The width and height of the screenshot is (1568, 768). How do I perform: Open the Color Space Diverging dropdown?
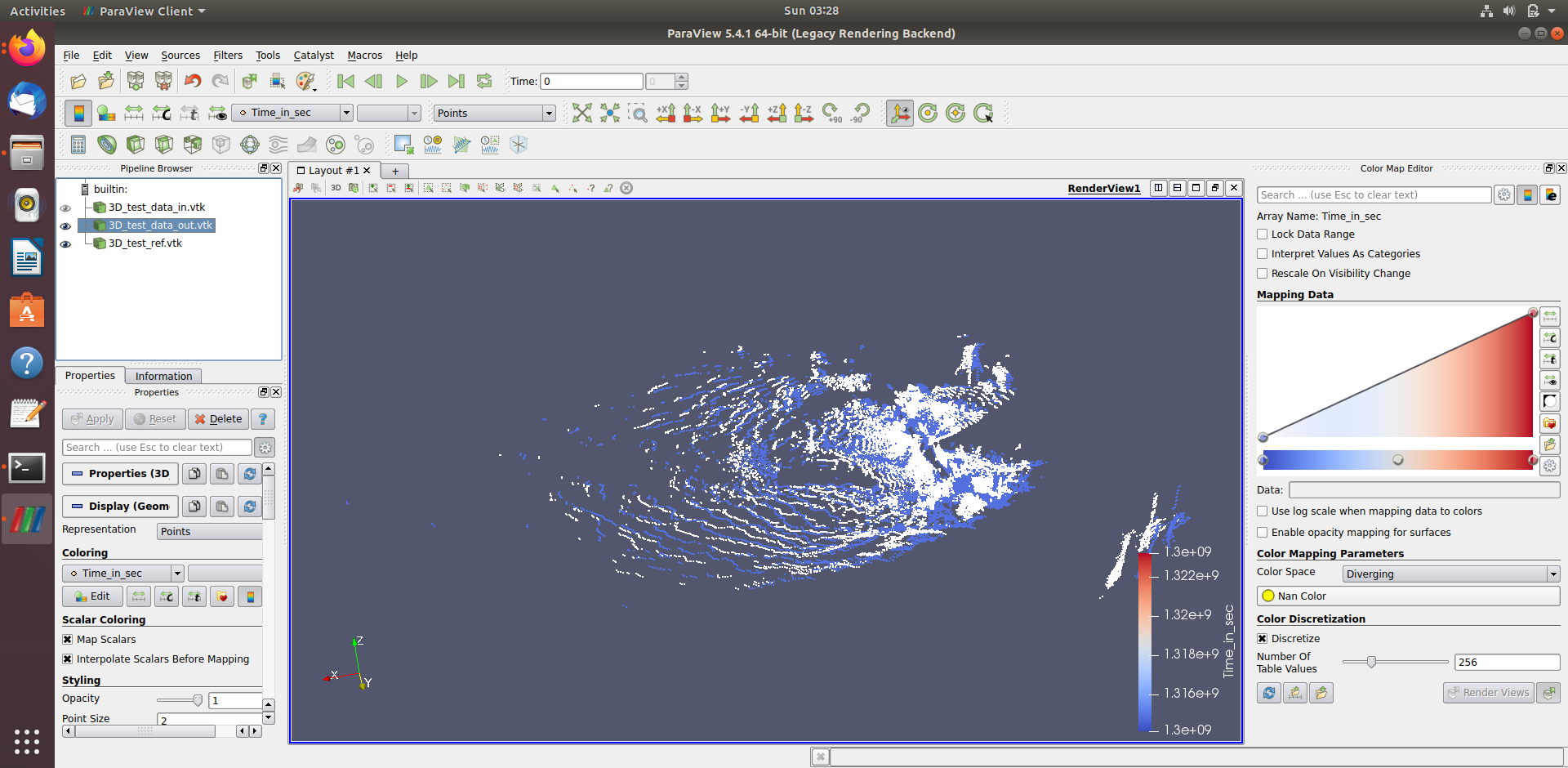[1450, 574]
